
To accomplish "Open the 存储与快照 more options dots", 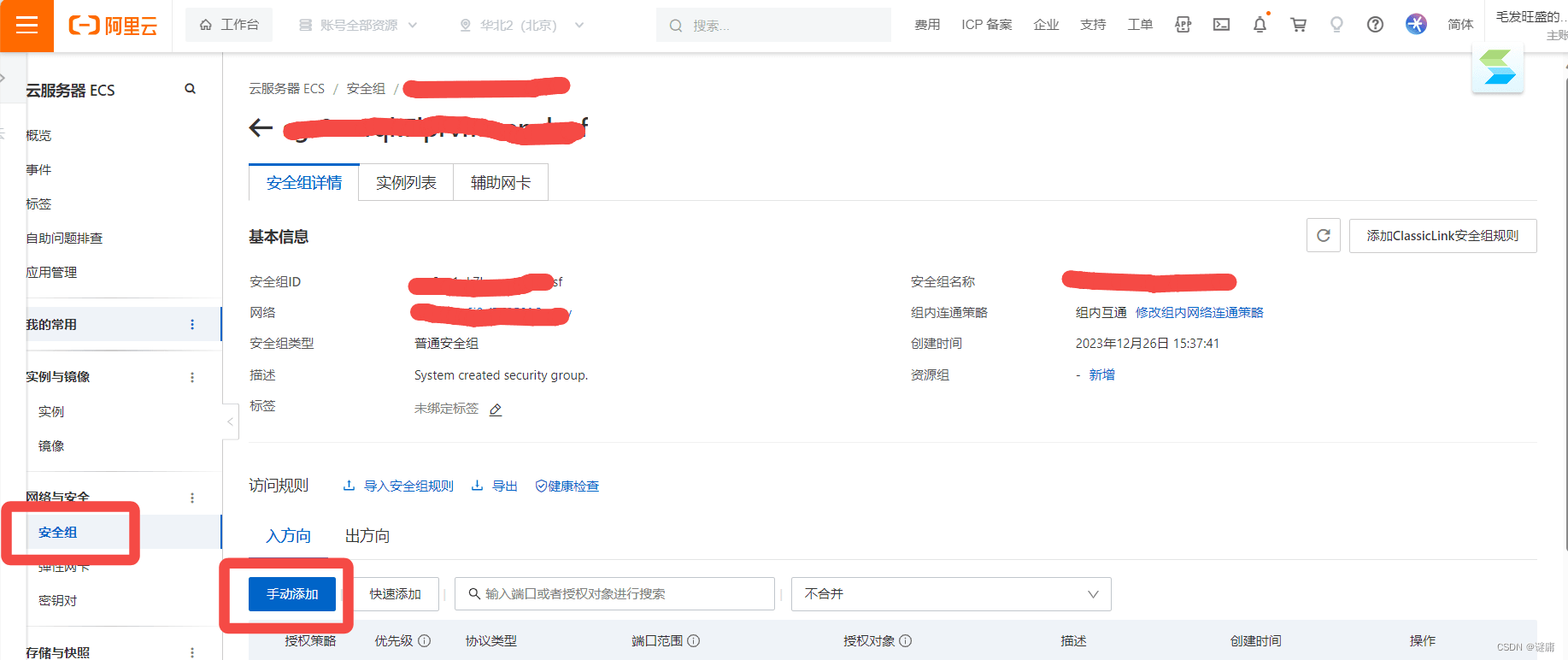I will (192, 652).
